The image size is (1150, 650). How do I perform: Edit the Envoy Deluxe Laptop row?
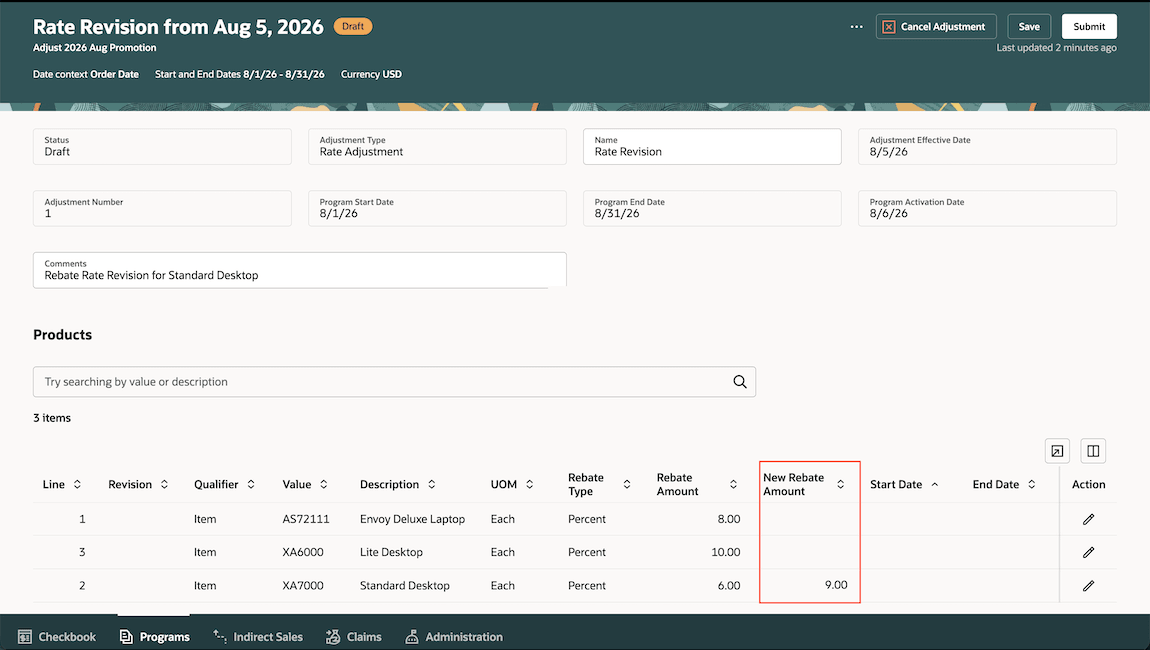[1088, 519]
